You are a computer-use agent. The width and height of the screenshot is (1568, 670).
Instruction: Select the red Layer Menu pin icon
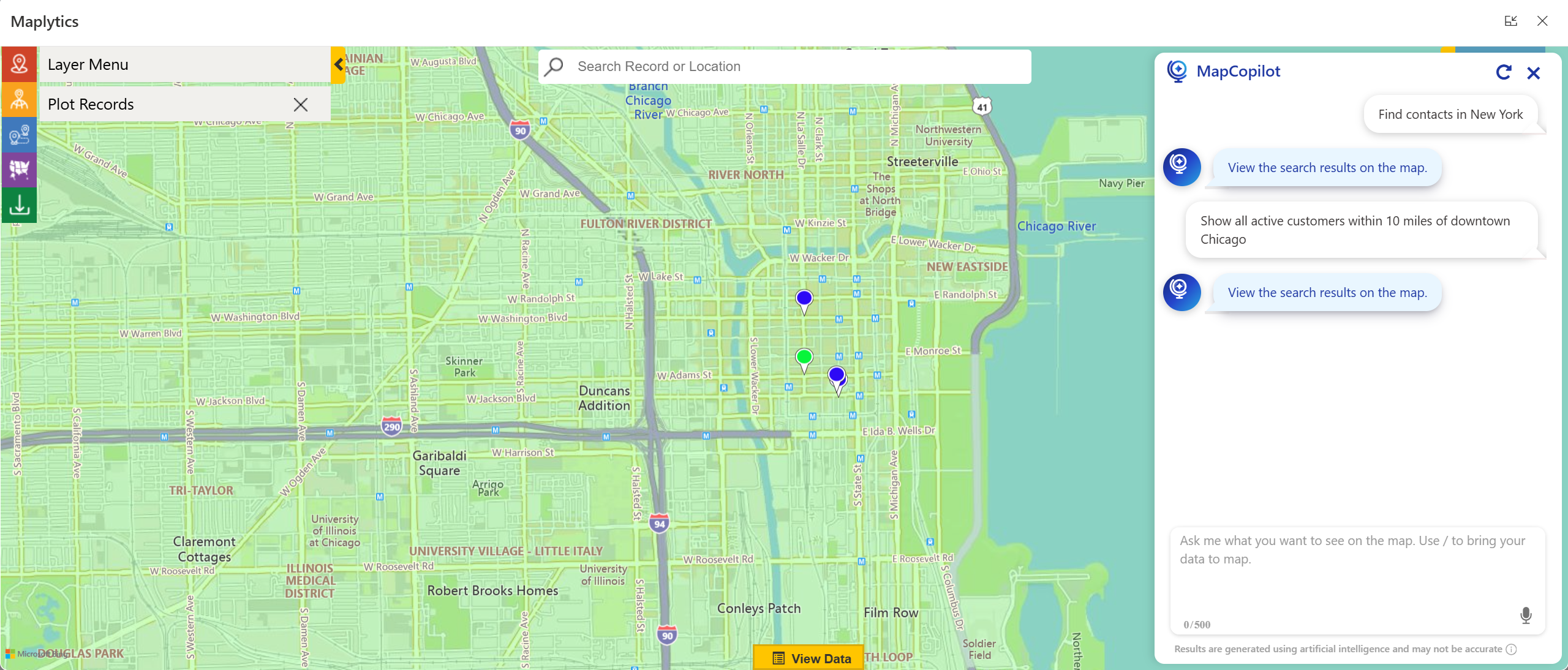click(19, 64)
